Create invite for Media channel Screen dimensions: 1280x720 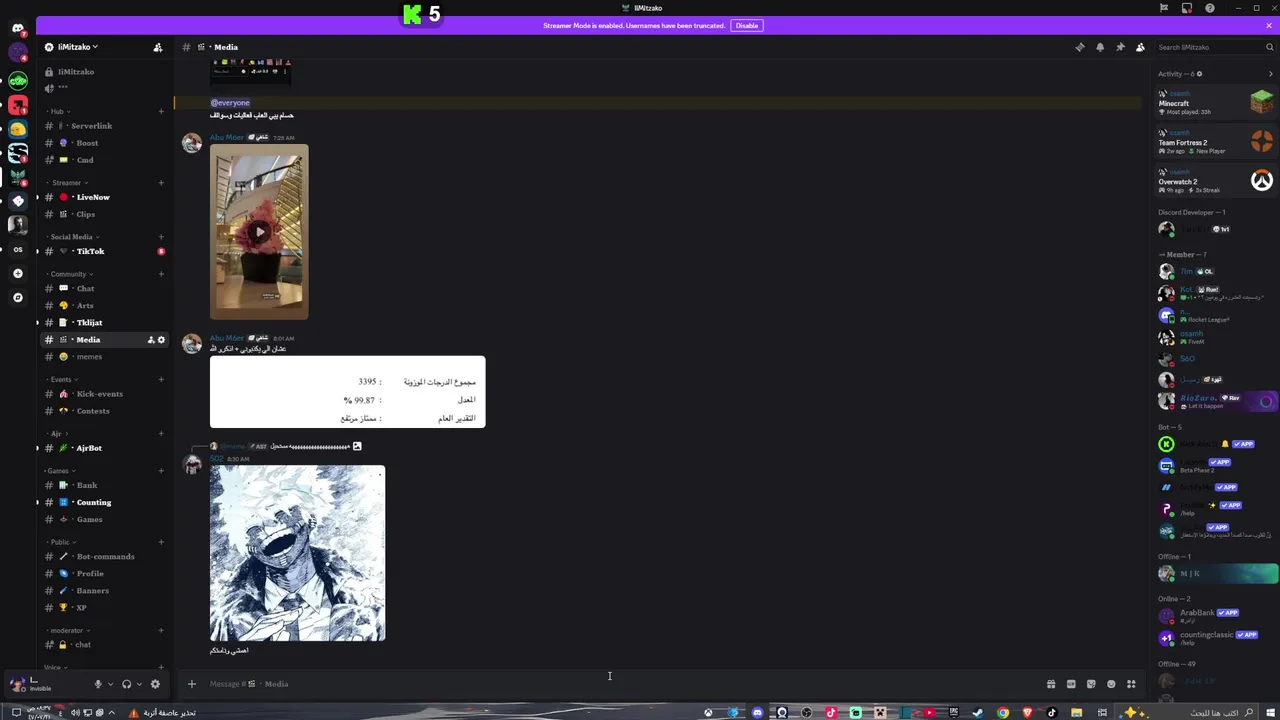point(151,340)
